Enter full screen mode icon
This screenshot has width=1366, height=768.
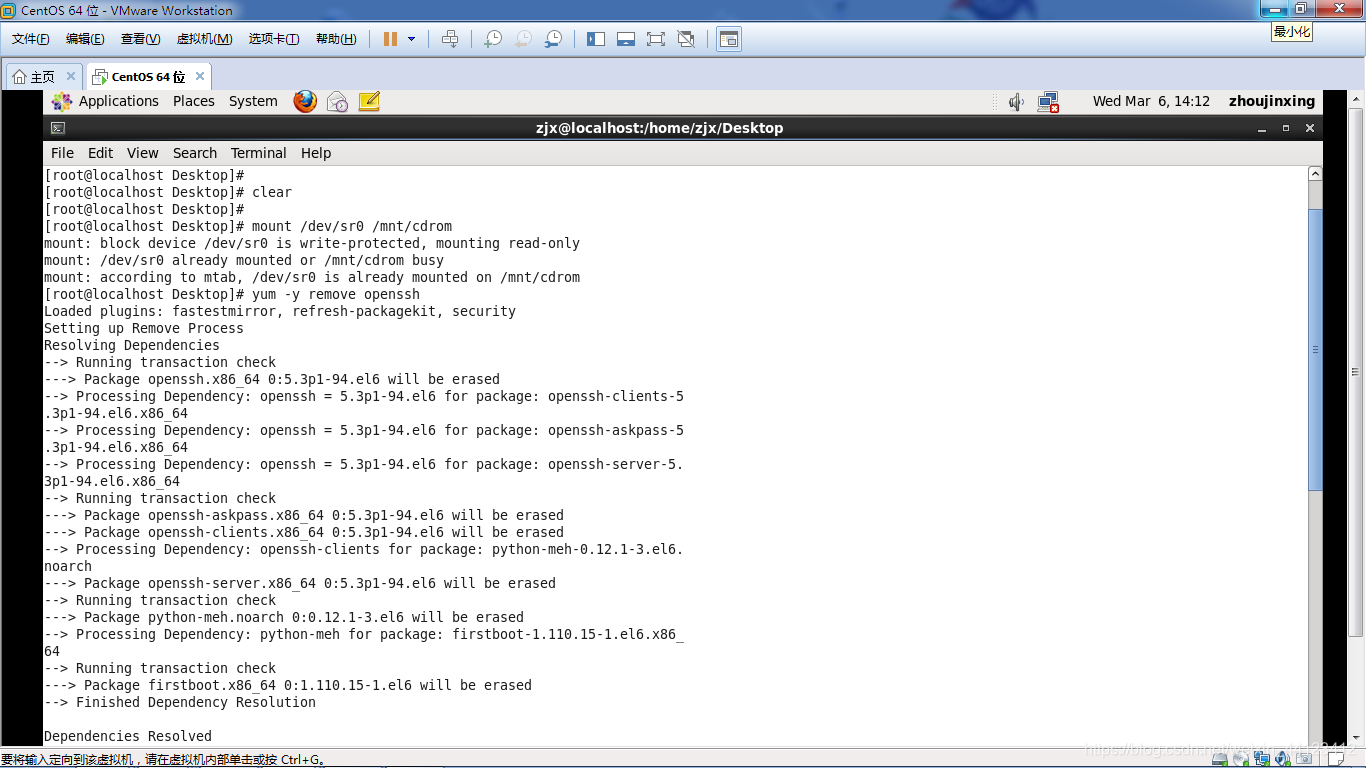click(656, 39)
